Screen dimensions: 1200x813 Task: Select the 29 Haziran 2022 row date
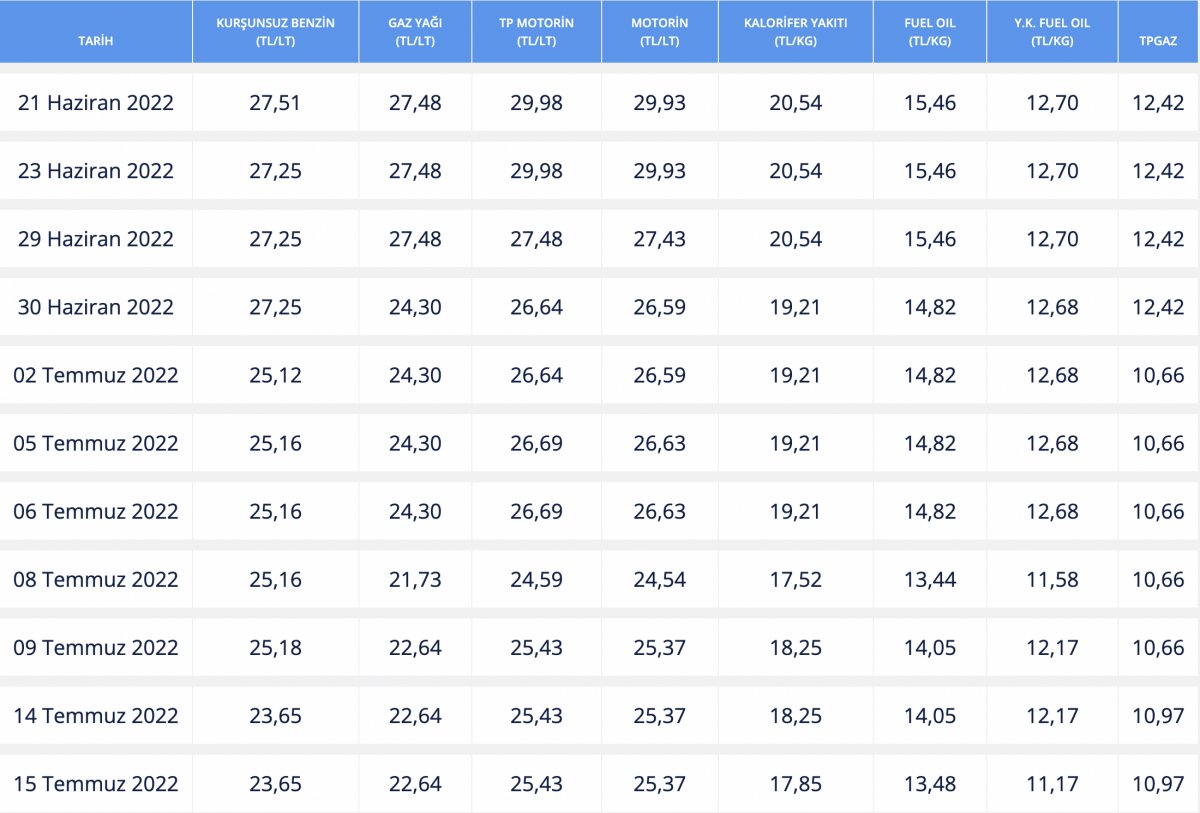click(96, 239)
